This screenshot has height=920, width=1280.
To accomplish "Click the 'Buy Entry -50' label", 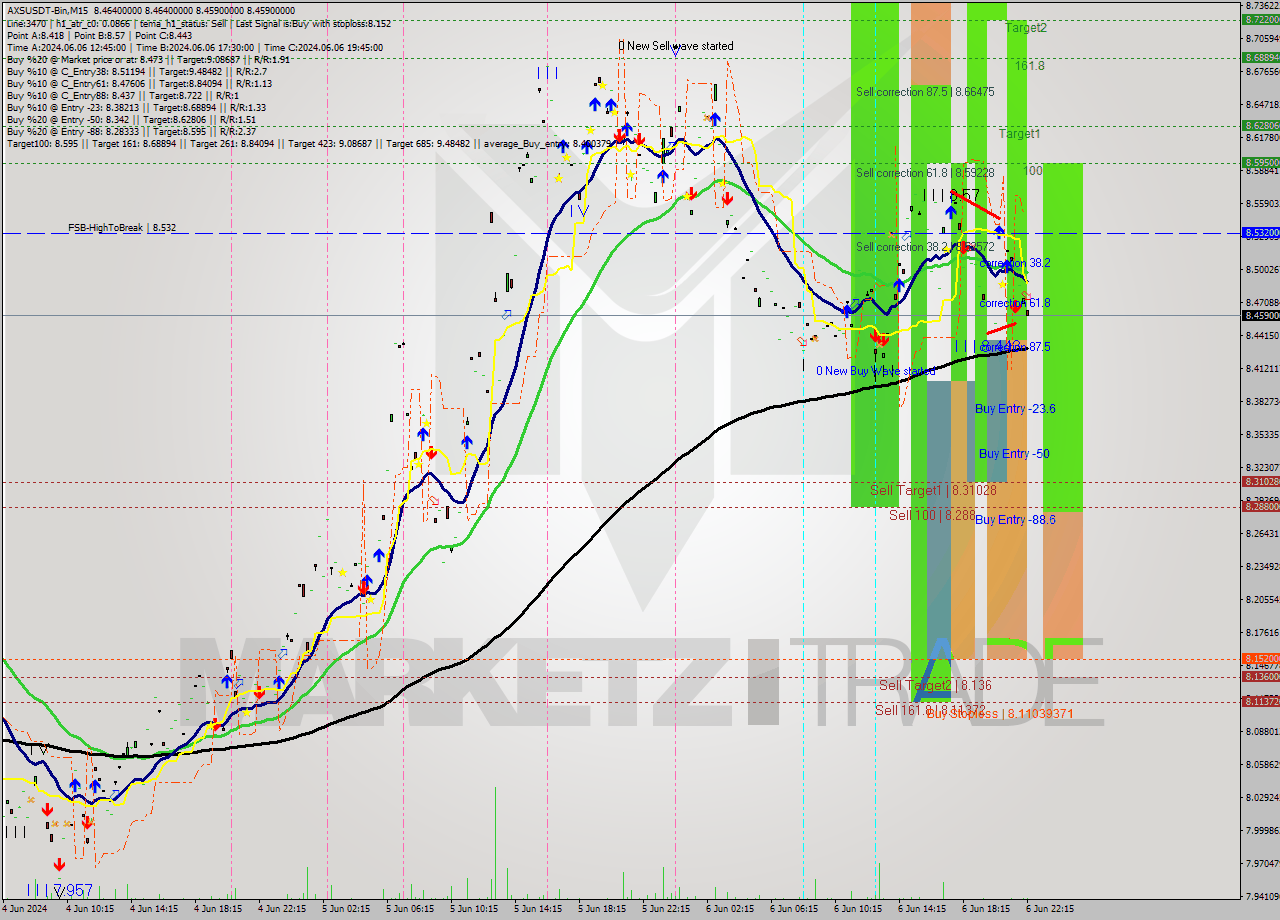I will [1013, 454].
